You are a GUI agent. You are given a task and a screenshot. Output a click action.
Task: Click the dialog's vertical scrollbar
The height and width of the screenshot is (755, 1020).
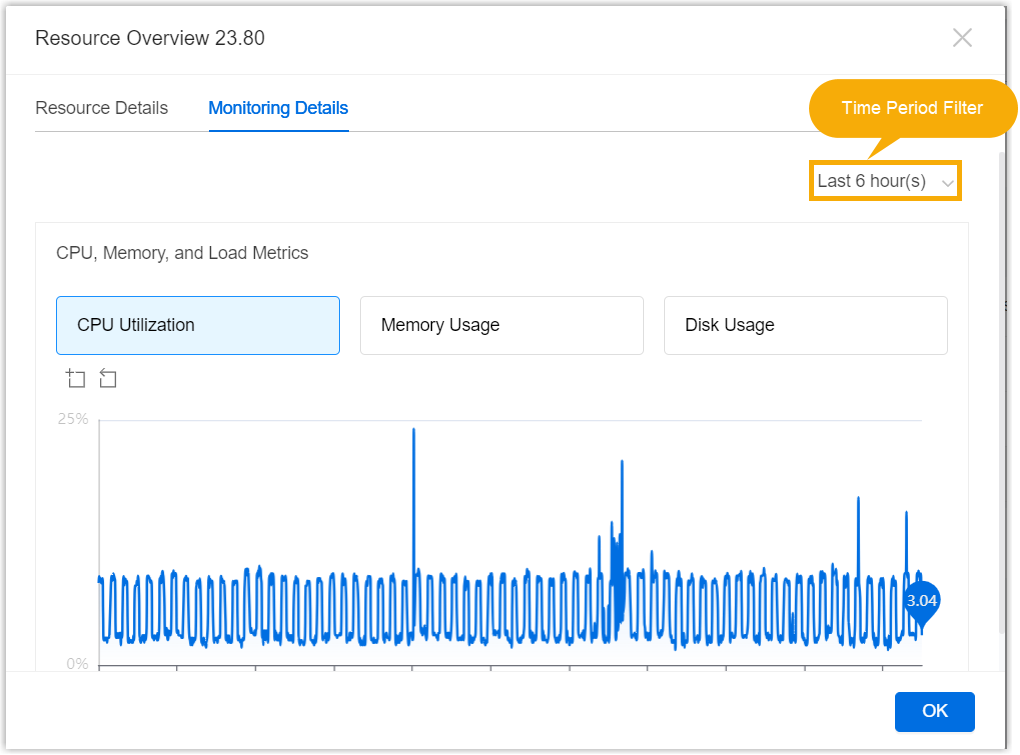click(1001, 390)
